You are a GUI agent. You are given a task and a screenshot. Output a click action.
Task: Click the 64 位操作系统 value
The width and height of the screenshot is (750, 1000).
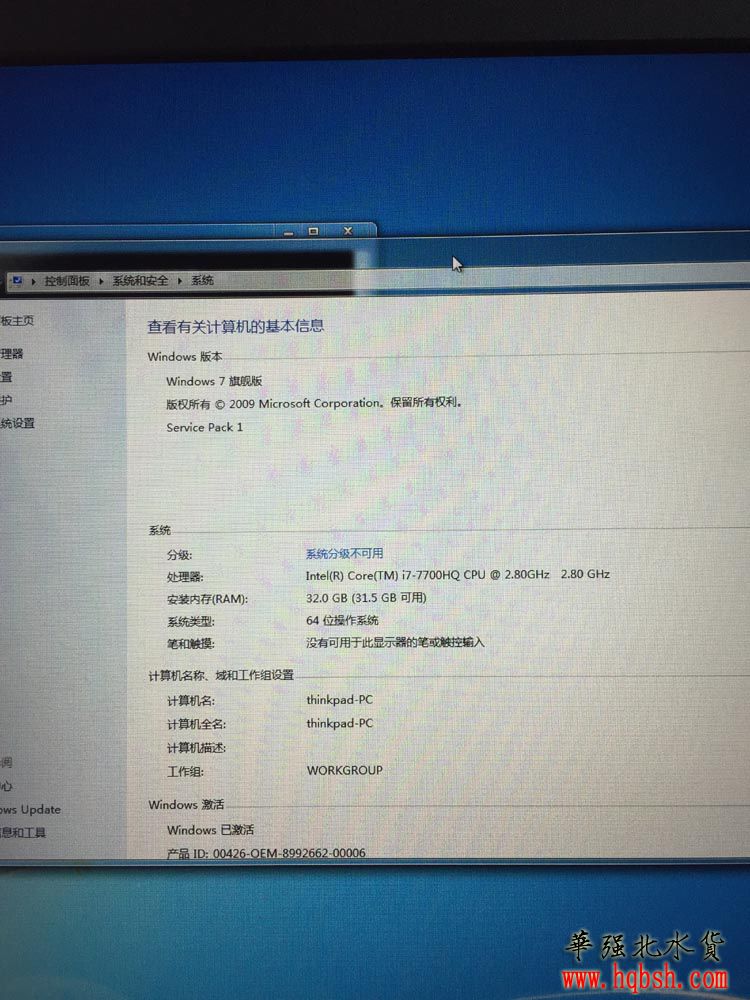[342, 620]
